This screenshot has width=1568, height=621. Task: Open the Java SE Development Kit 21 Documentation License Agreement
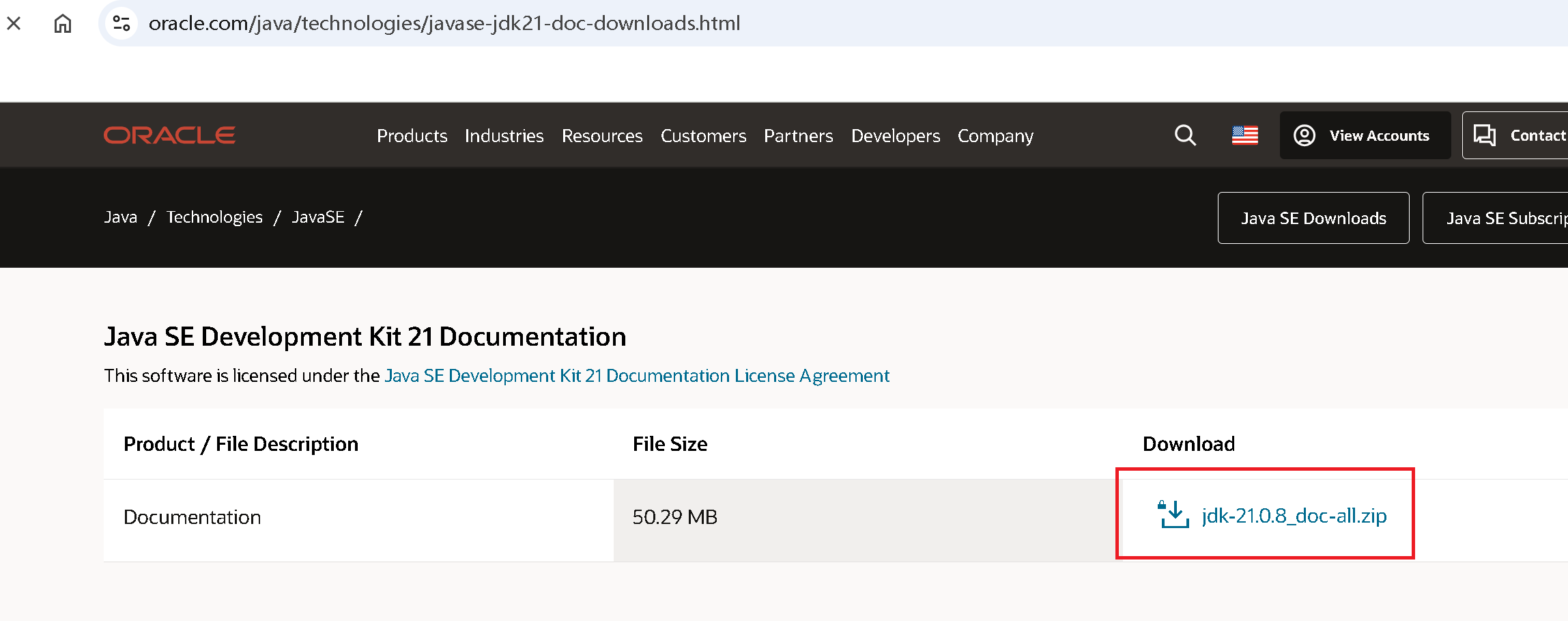pos(636,375)
